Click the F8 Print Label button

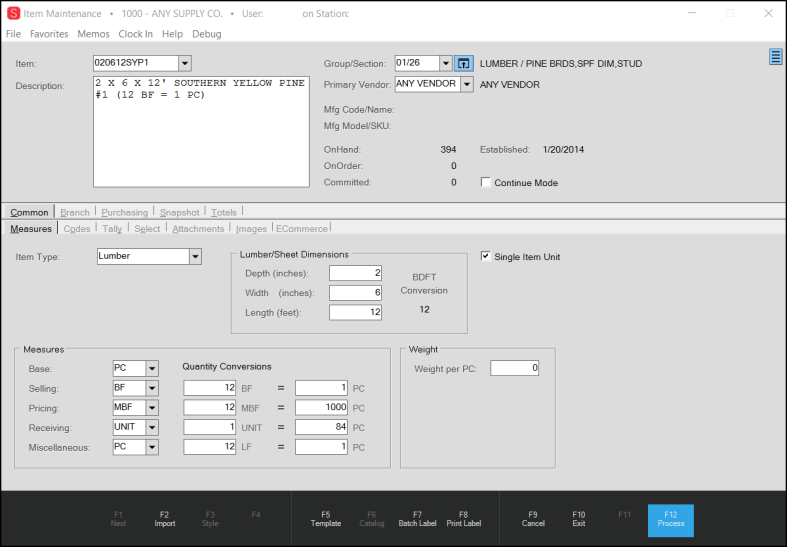pyautogui.click(x=464, y=519)
